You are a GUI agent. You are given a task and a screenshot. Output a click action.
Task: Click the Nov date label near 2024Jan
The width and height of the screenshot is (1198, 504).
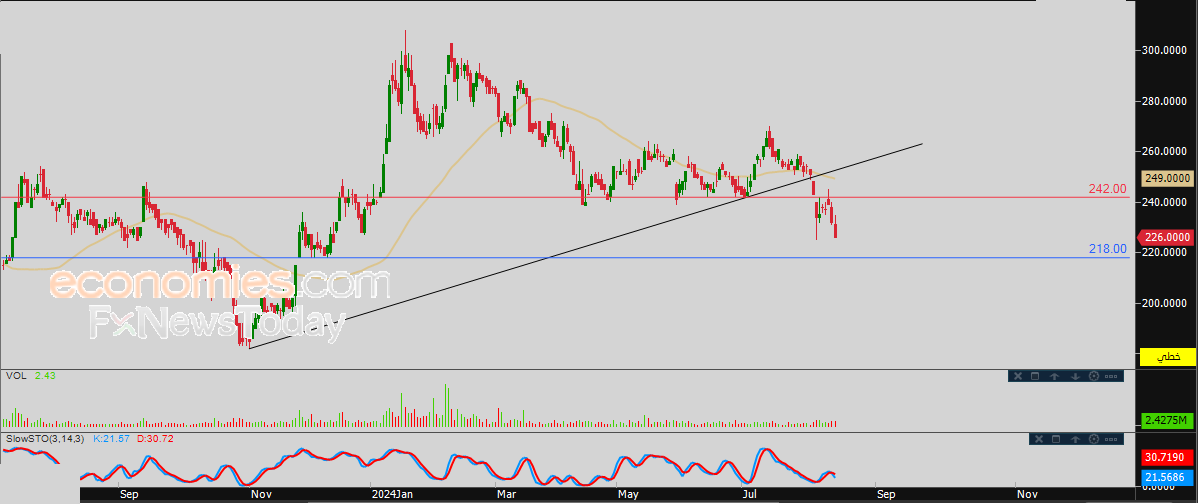261,495
